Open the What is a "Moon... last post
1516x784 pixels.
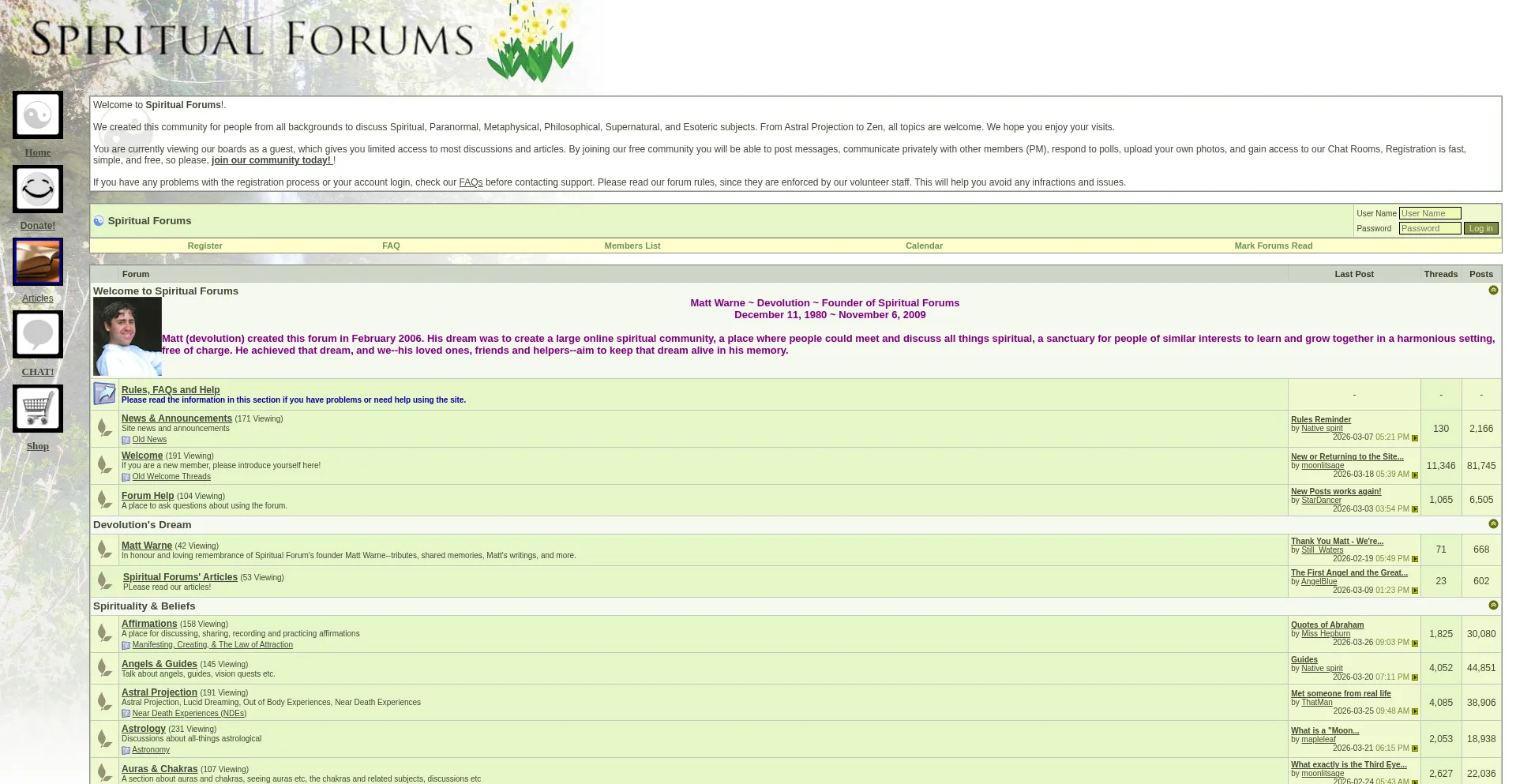coord(1325,731)
